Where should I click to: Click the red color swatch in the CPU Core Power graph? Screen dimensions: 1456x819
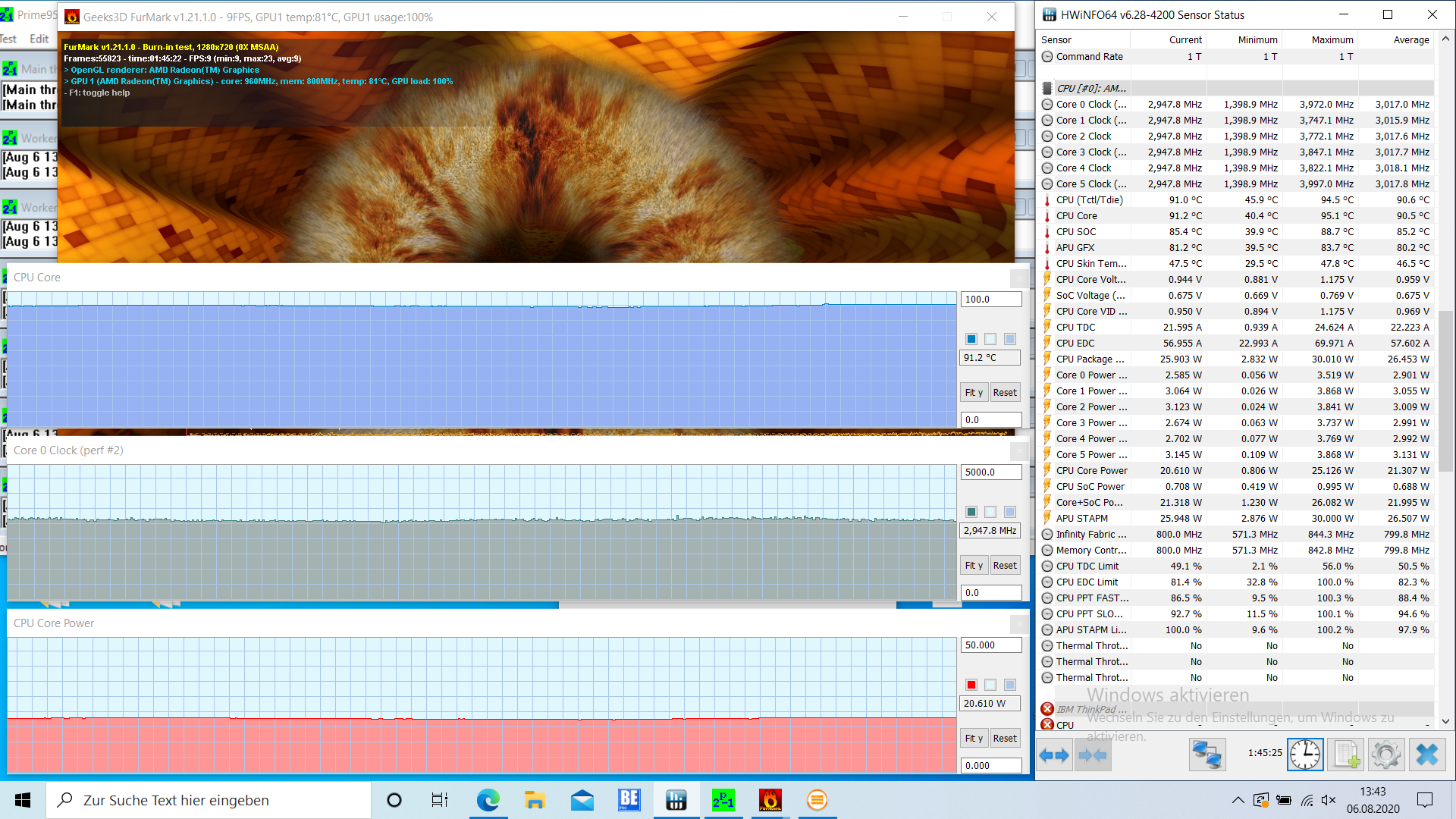tap(971, 685)
